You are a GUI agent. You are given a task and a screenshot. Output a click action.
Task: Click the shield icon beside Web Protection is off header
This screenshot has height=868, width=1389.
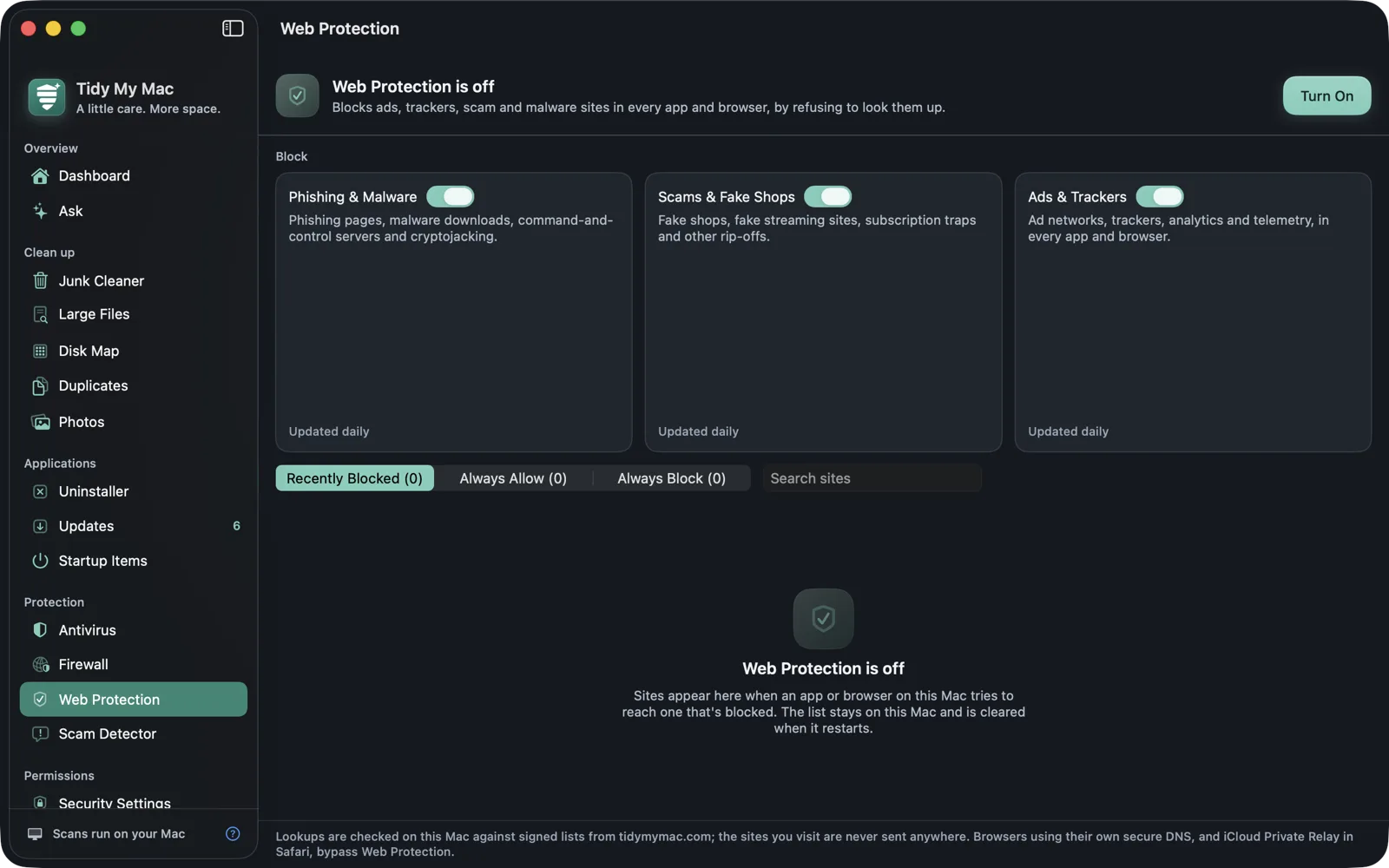tap(298, 95)
